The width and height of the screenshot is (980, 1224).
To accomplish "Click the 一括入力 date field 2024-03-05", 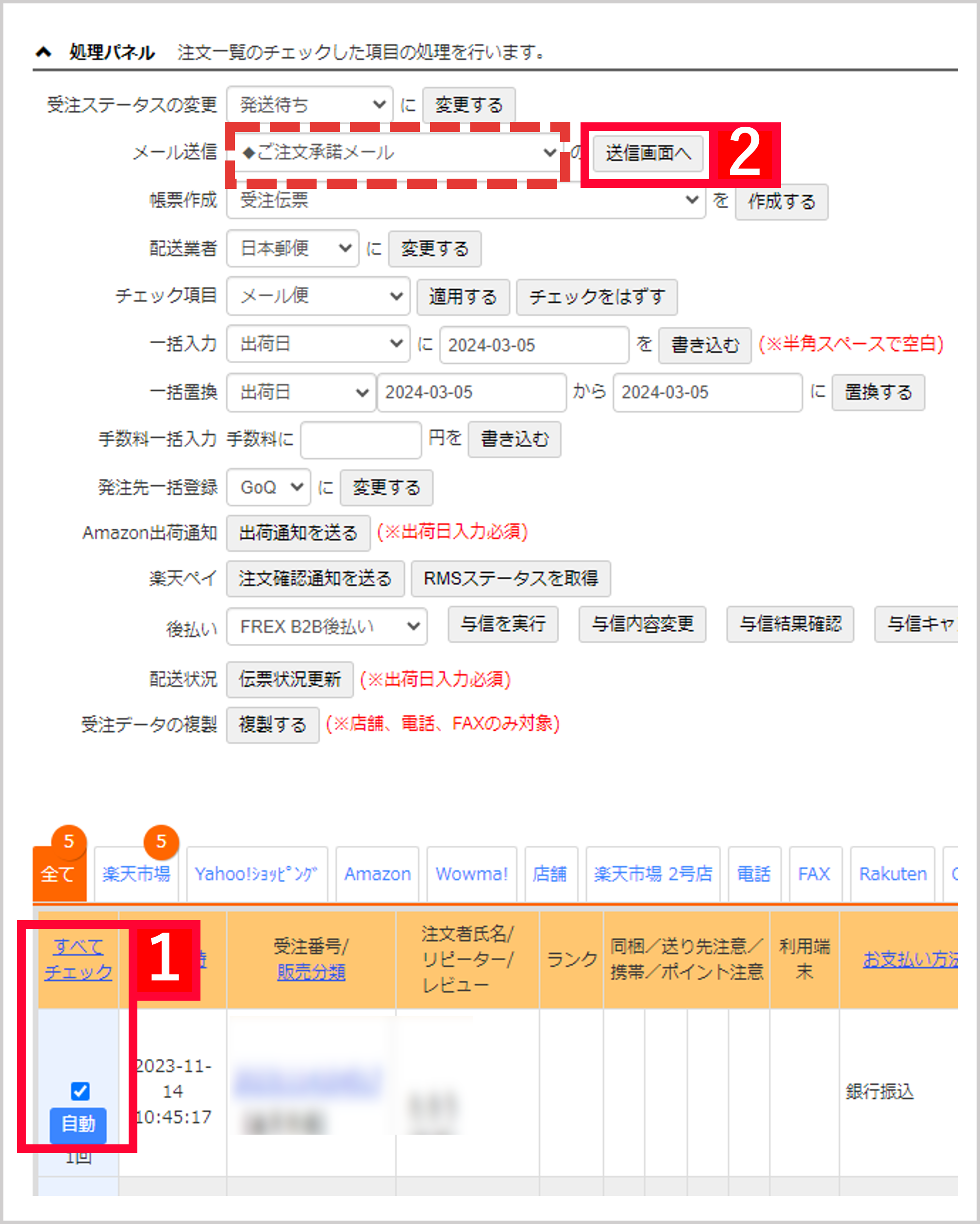I will pos(534,345).
